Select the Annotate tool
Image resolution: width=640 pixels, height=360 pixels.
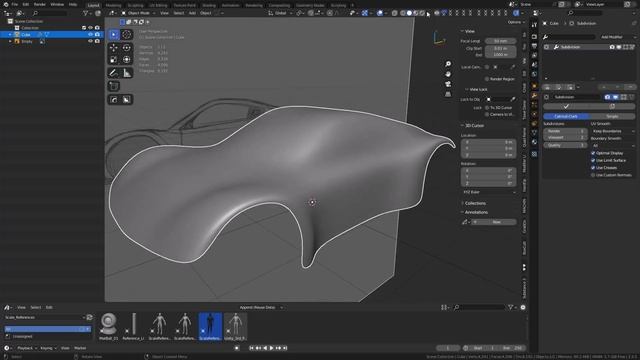click(114, 73)
